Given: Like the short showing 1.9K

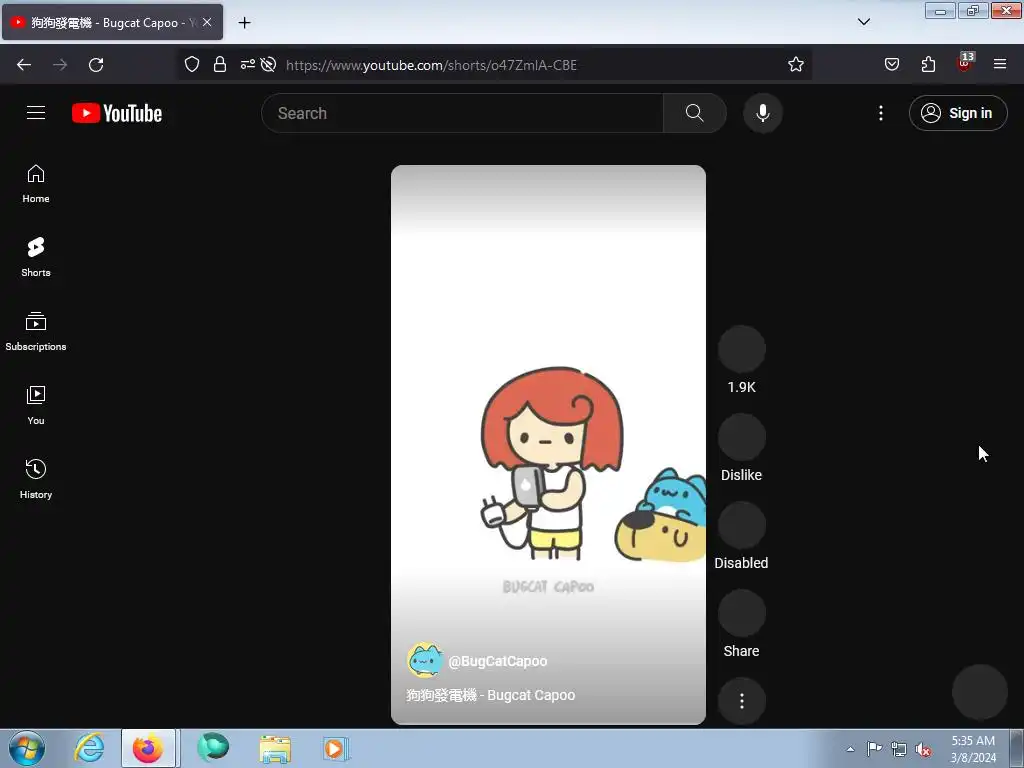Looking at the screenshot, I should coord(741,349).
